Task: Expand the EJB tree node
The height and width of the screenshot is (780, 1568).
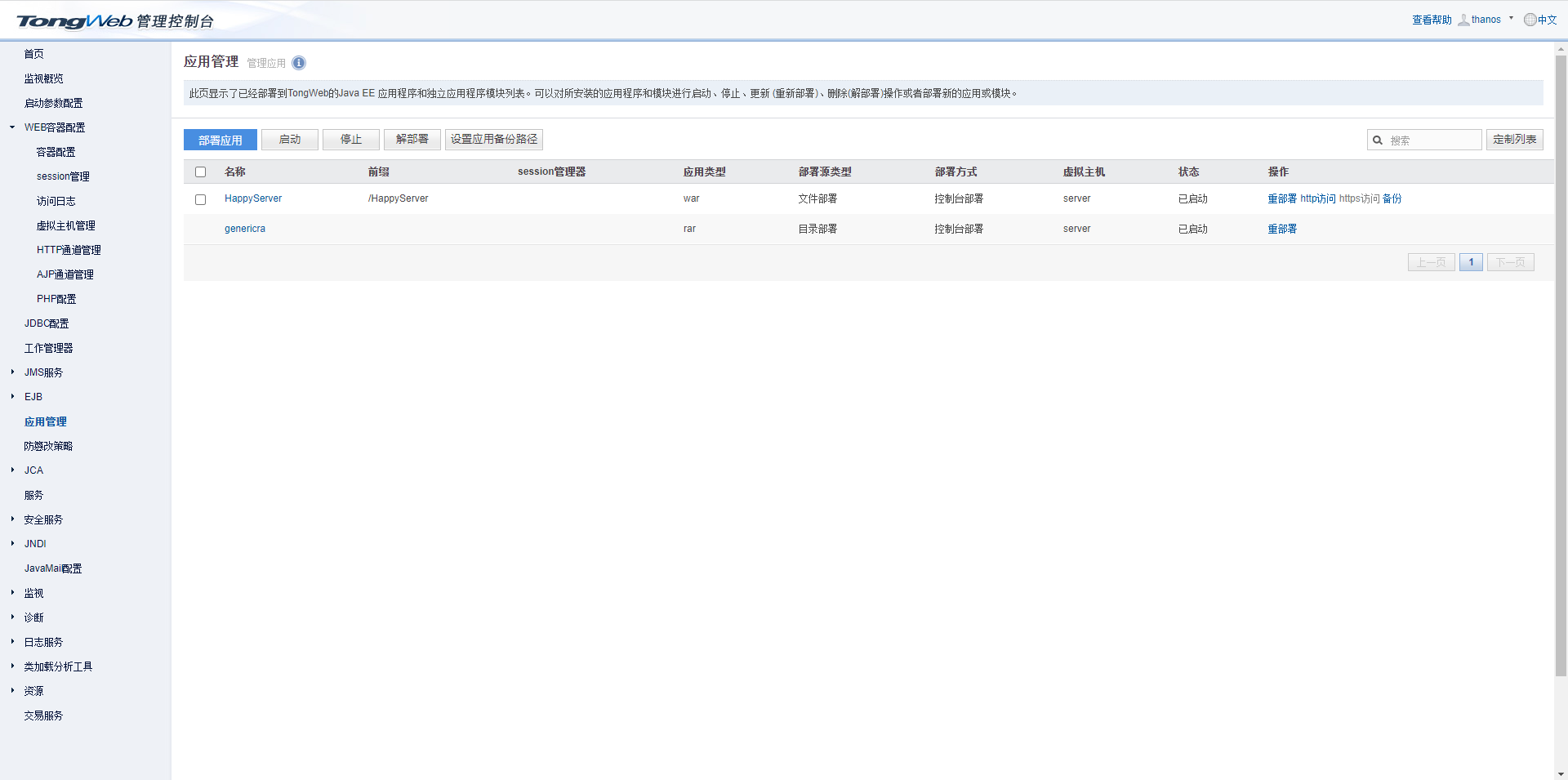Action: (x=12, y=397)
